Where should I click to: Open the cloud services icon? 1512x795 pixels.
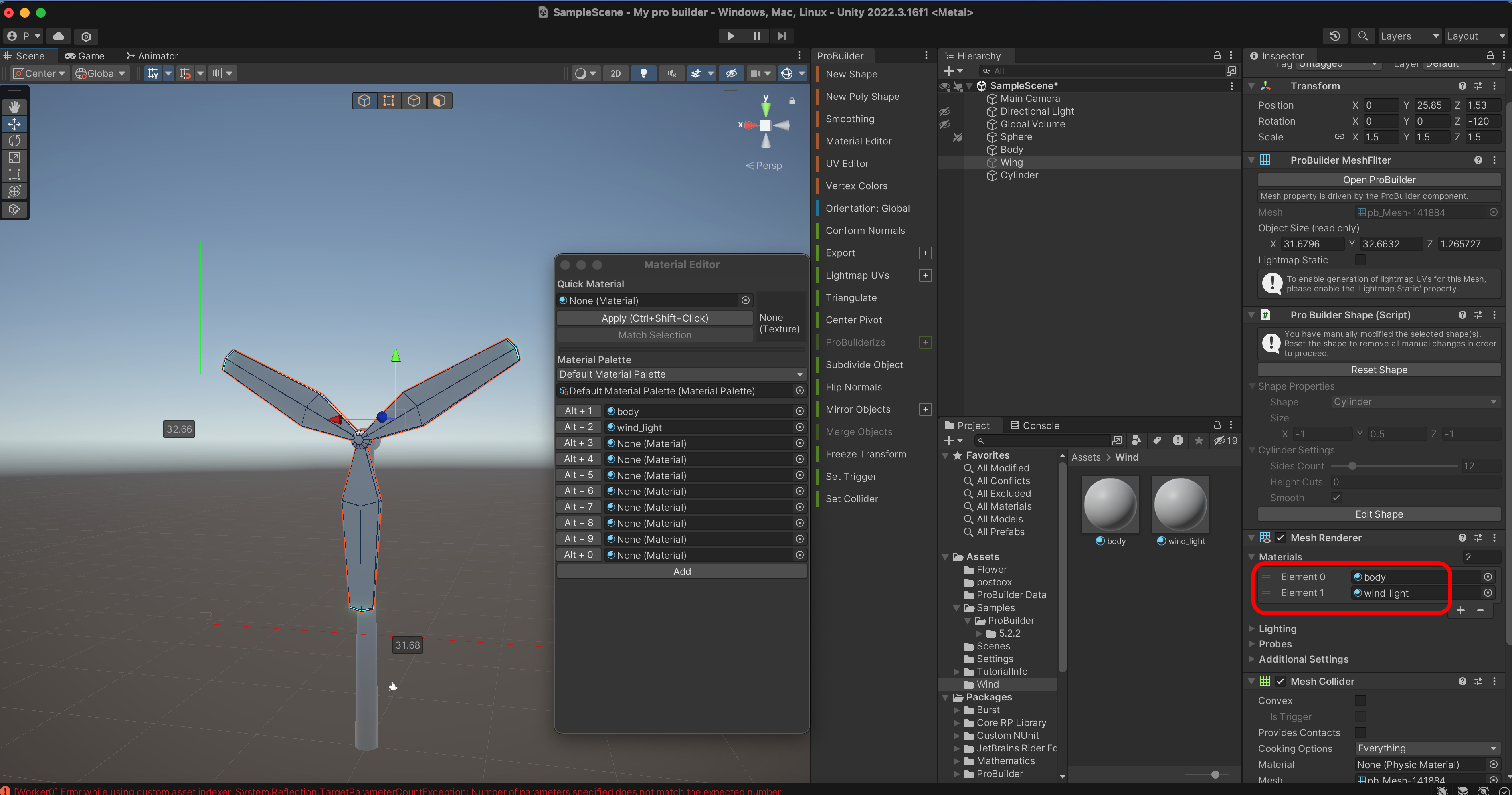(59, 36)
